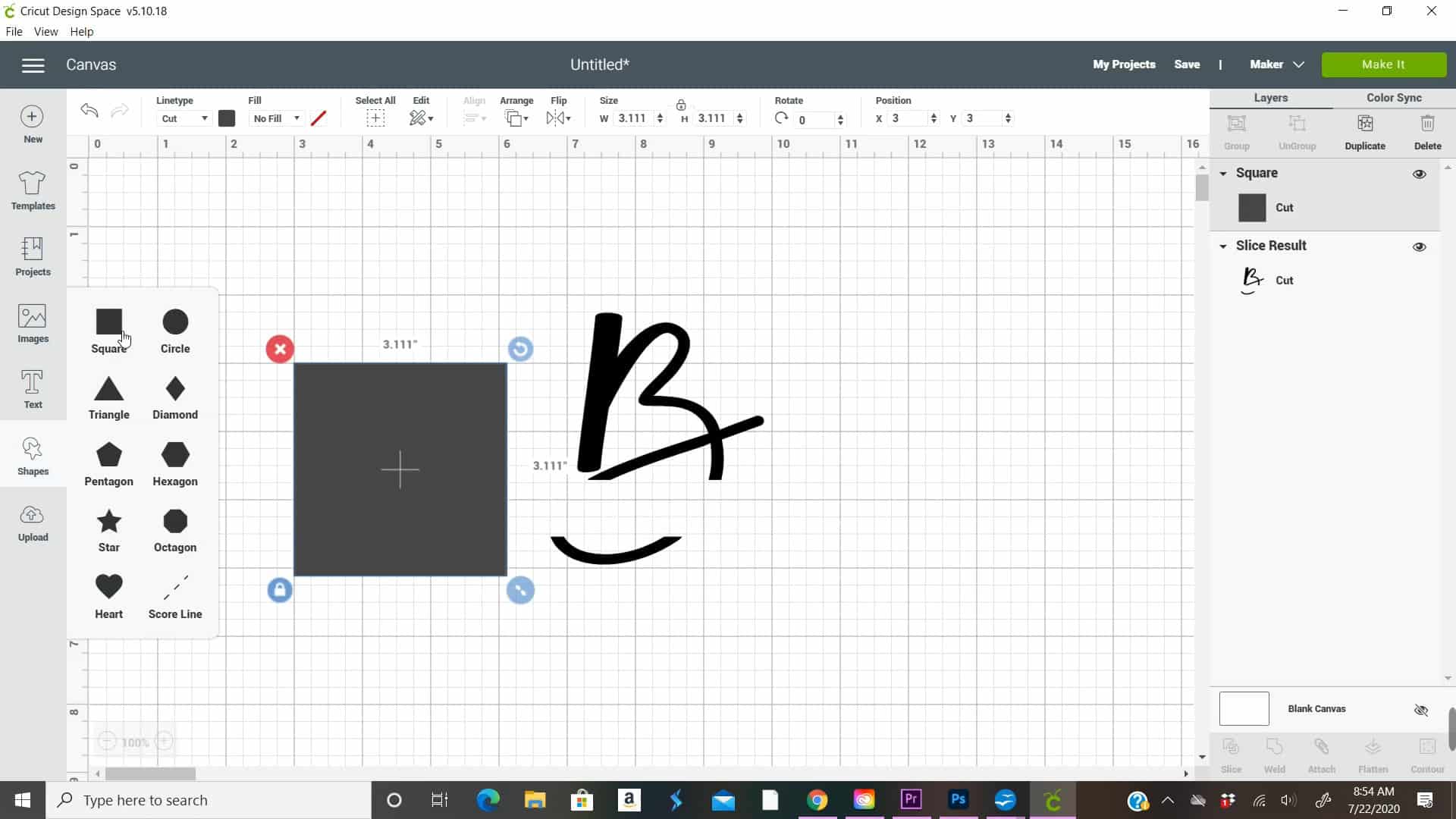The image size is (1456, 819).
Task: Click the Attach tool
Action: tap(1321, 755)
